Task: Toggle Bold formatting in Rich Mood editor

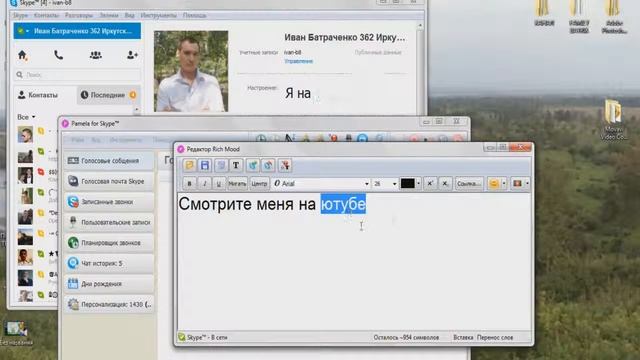Action: pos(189,184)
